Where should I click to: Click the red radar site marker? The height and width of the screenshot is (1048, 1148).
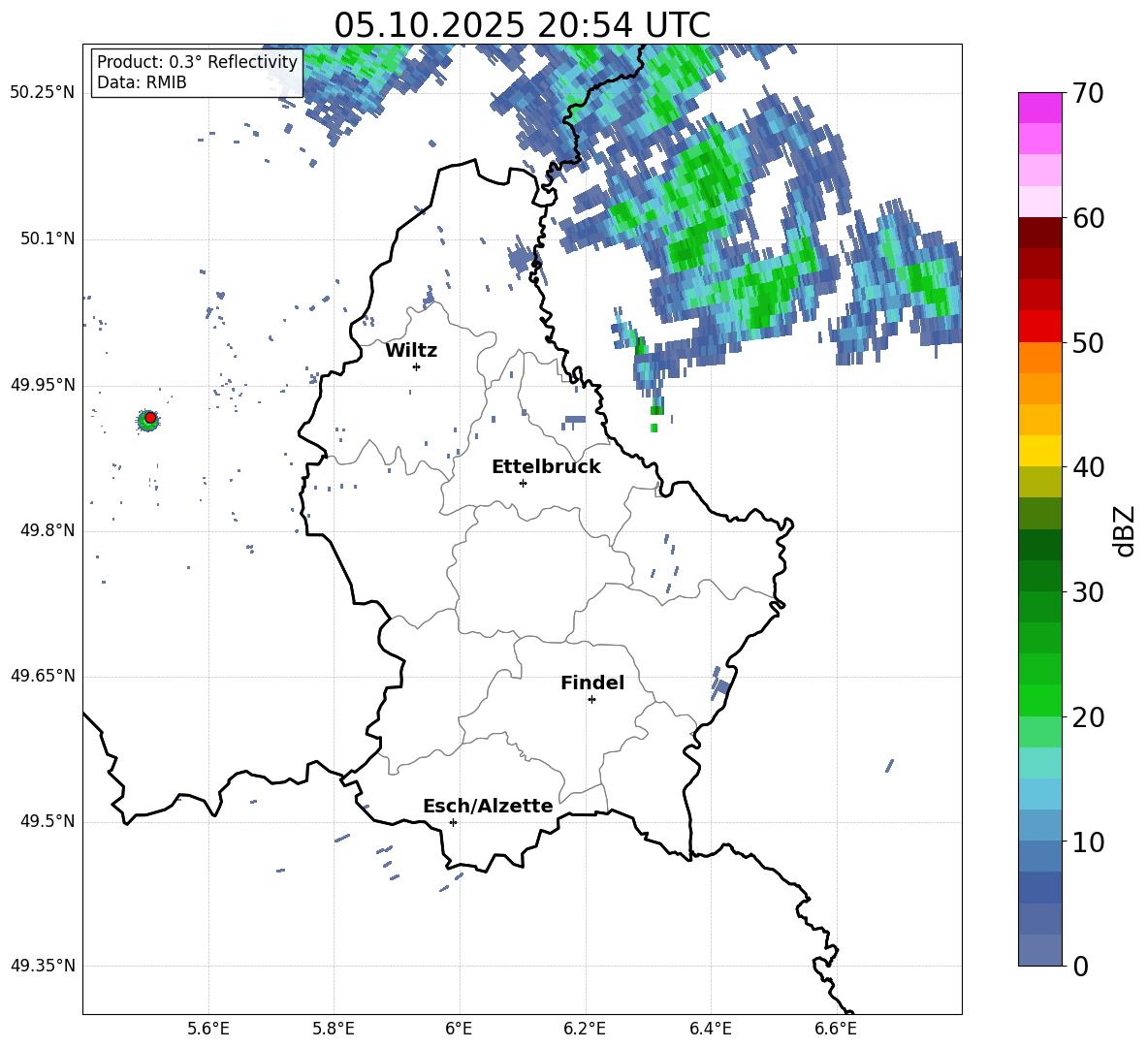(x=150, y=418)
